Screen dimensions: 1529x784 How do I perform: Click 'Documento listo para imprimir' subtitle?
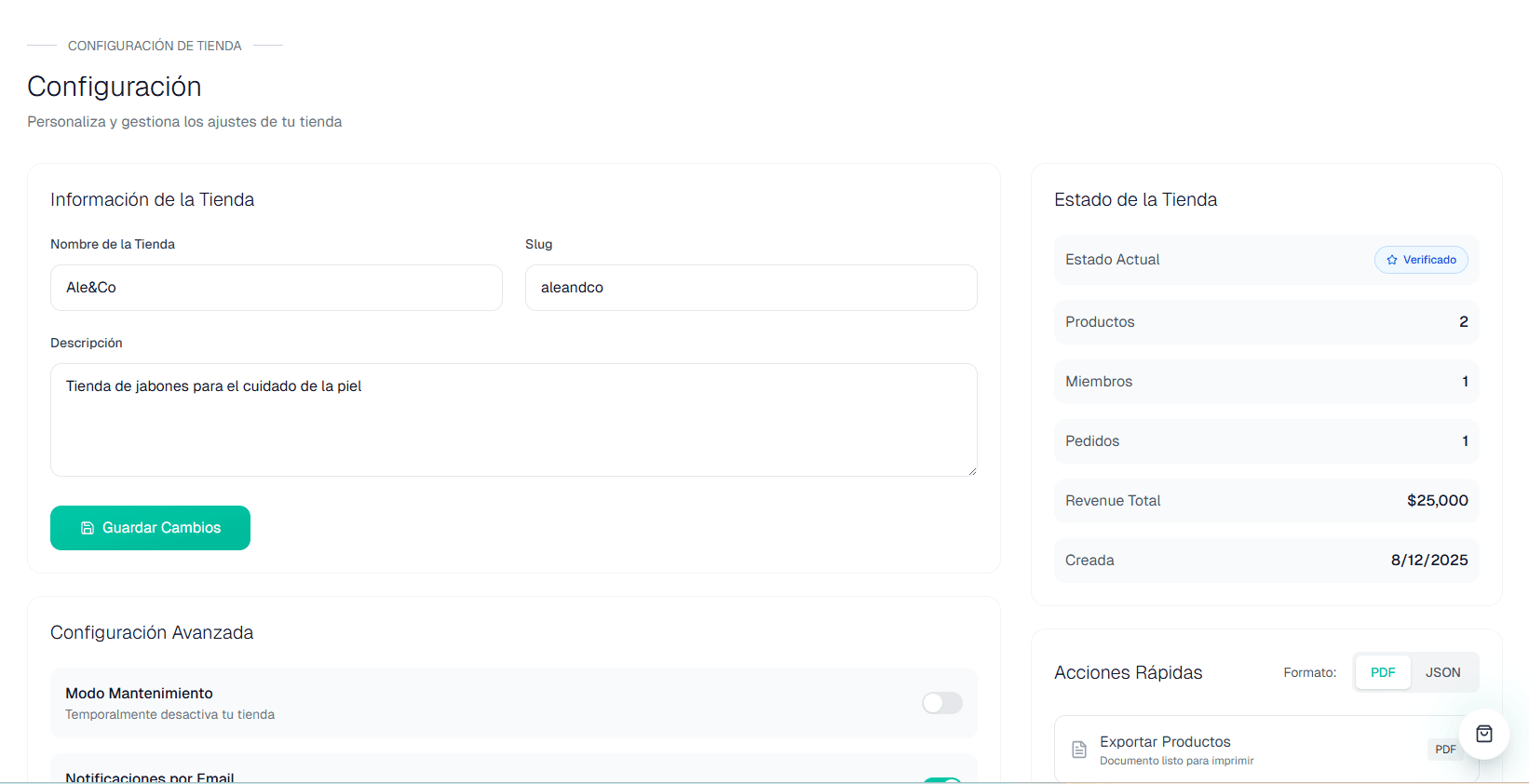1177,761
